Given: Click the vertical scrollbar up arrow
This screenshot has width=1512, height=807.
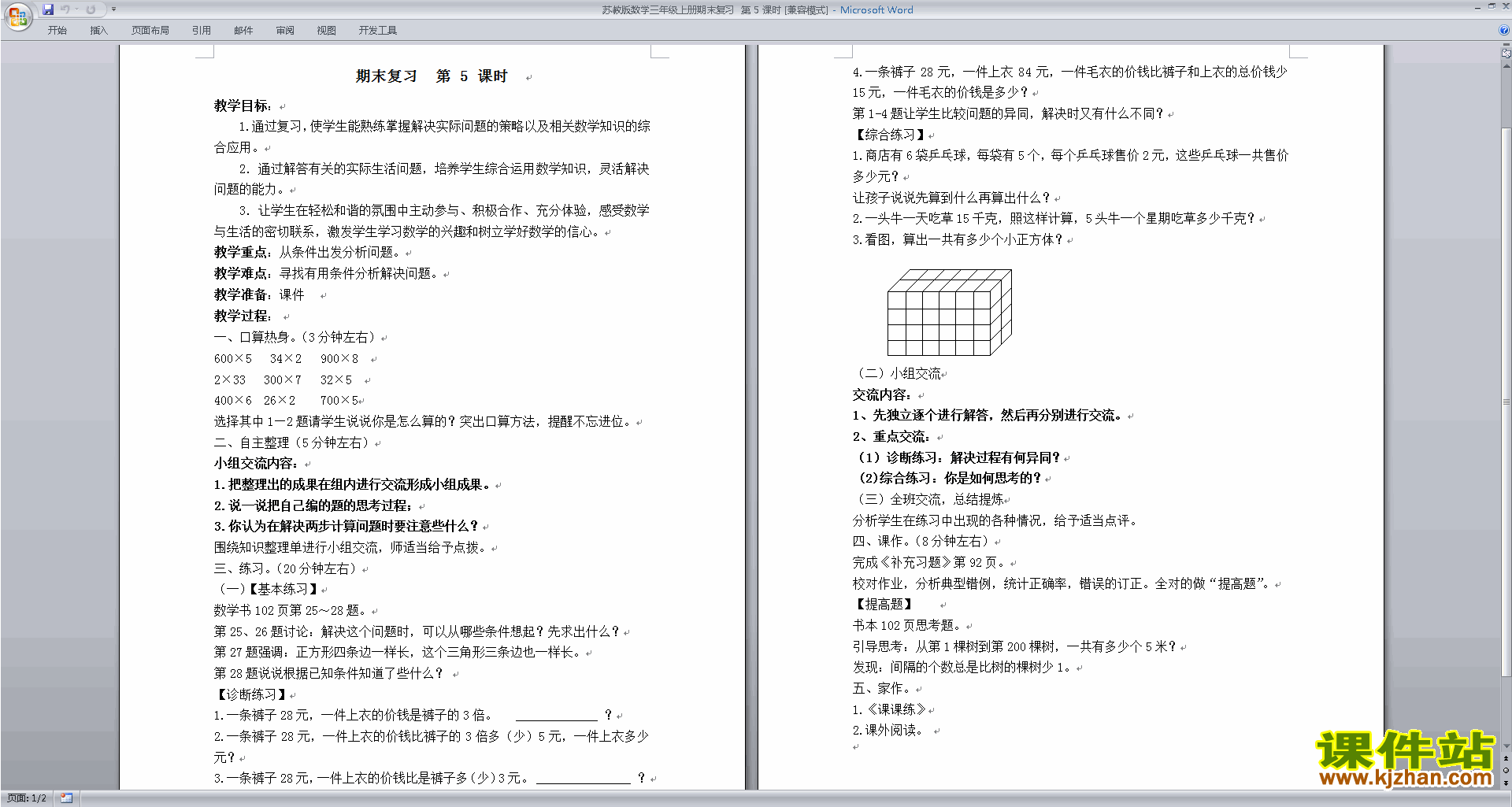Looking at the screenshot, I should click(1506, 66).
